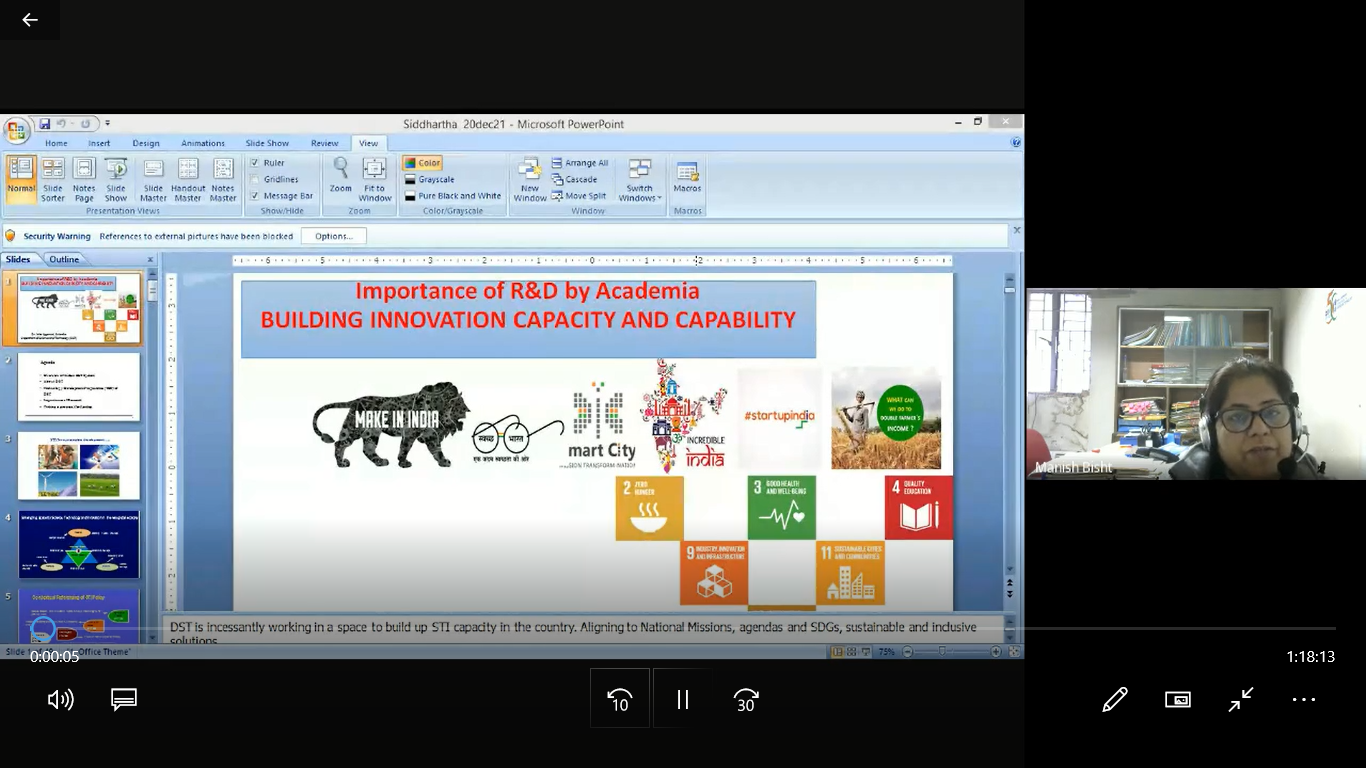The width and height of the screenshot is (1366, 768).
Task: Click the Make in India lion image
Action: (x=391, y=424)
